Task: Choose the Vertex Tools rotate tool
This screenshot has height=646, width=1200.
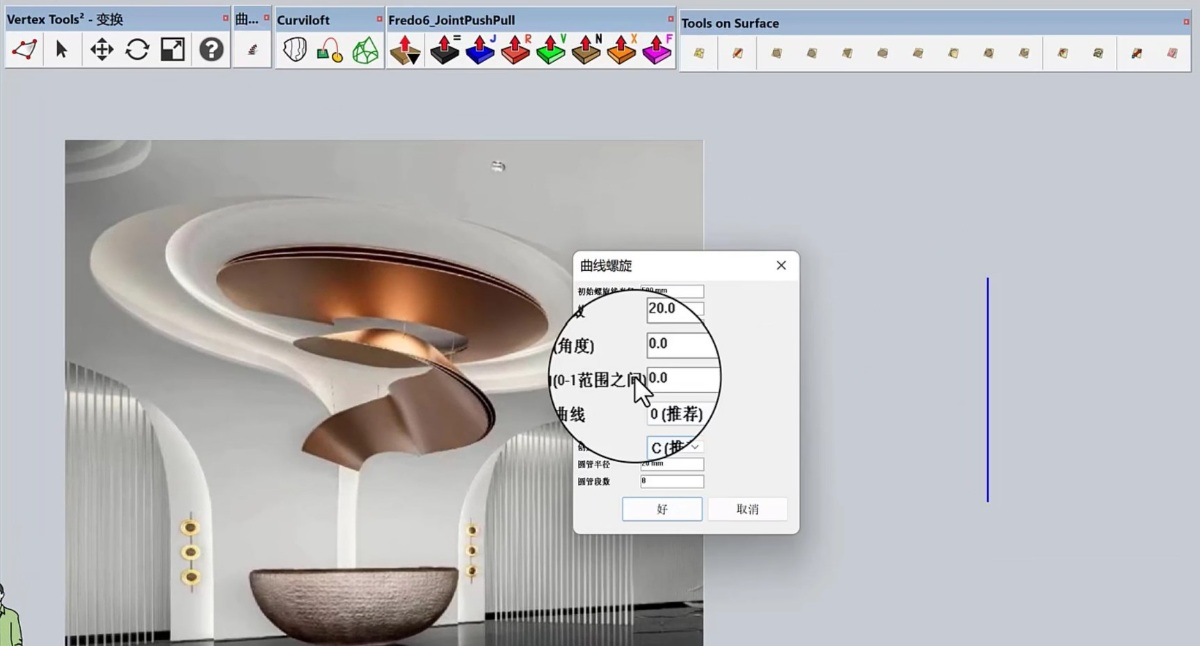Action: click(137, 49)
